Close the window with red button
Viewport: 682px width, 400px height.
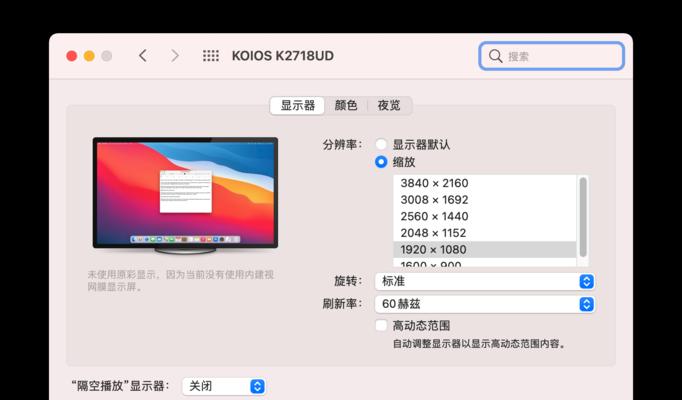(72, 56)
